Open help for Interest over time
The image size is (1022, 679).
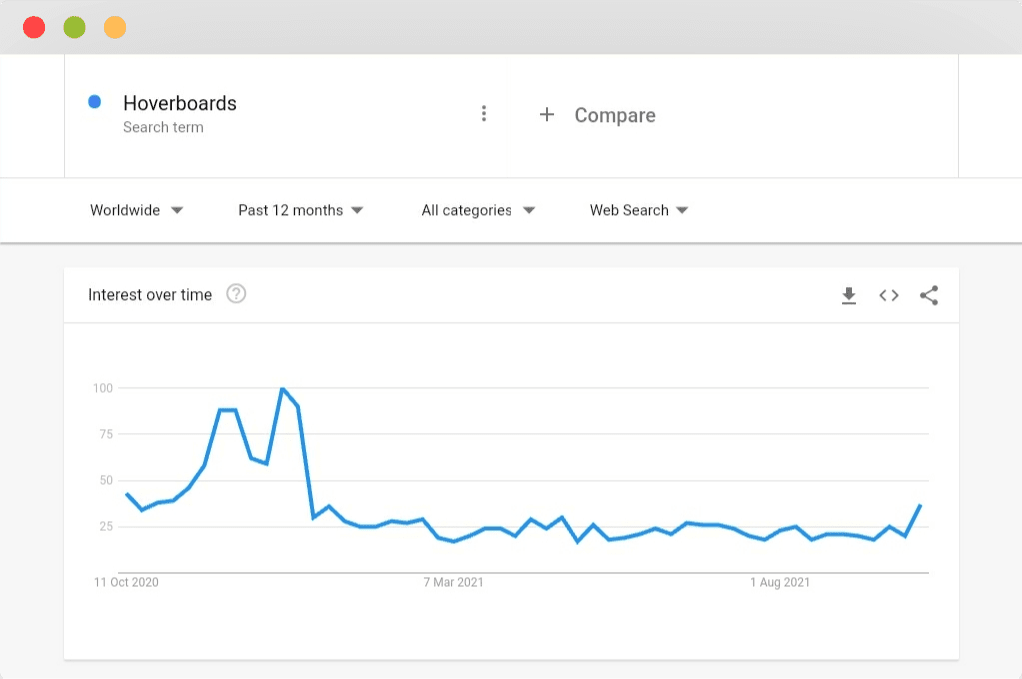tap(236, 294)
